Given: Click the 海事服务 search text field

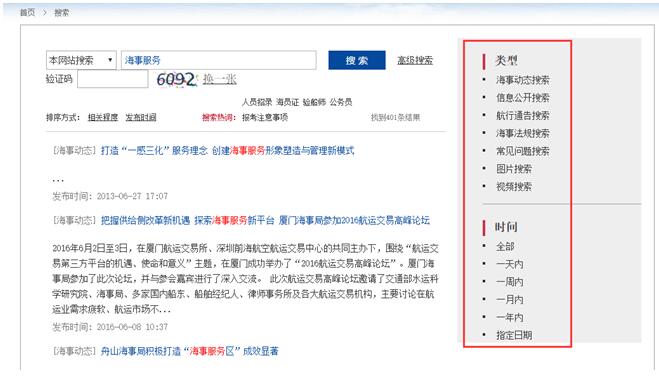Looking at the screenshot, I should (x=219, y=60).
